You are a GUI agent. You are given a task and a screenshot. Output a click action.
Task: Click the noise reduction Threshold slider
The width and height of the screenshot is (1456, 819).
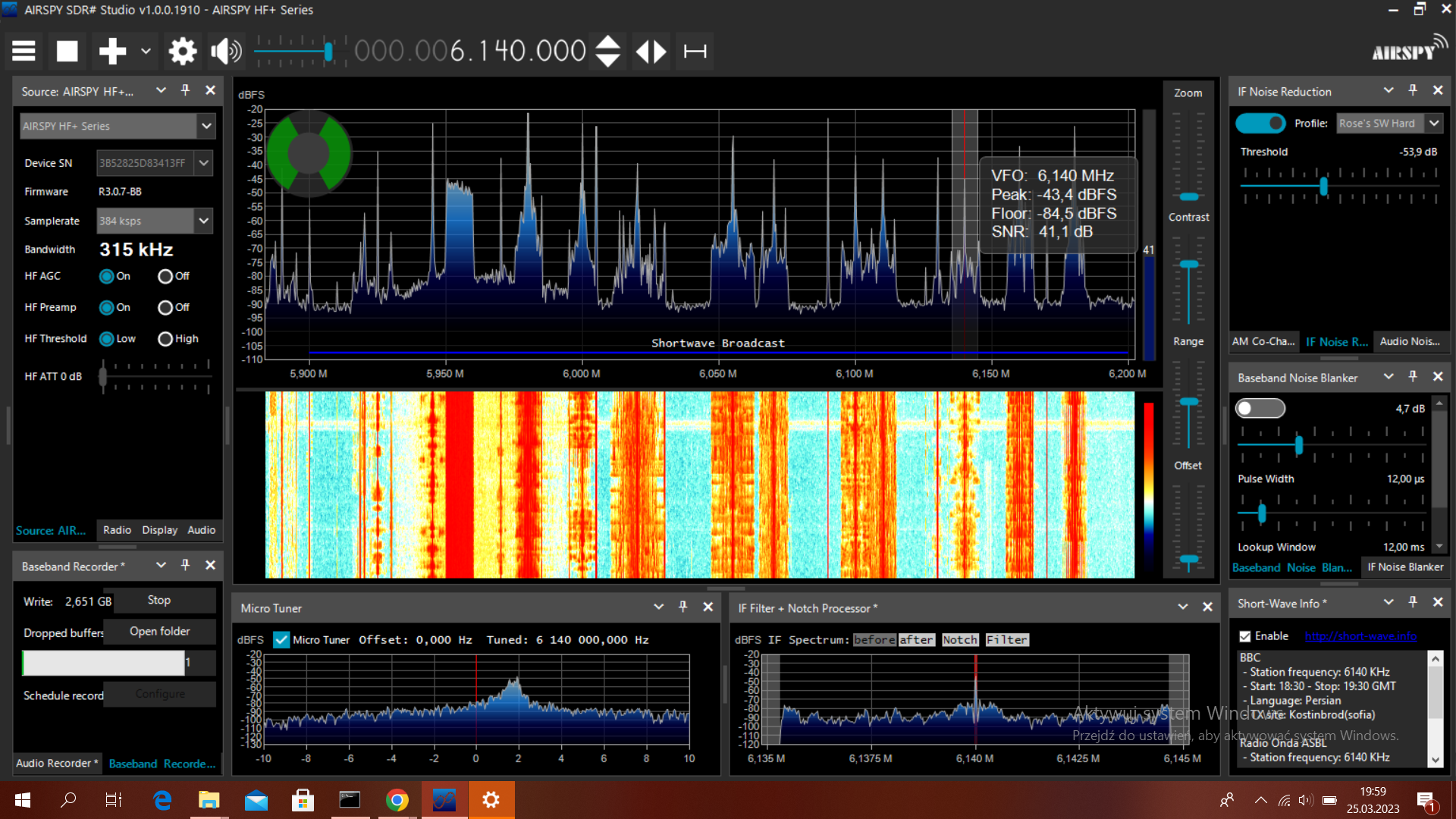pyautogui.click(x=1323, y=186)
